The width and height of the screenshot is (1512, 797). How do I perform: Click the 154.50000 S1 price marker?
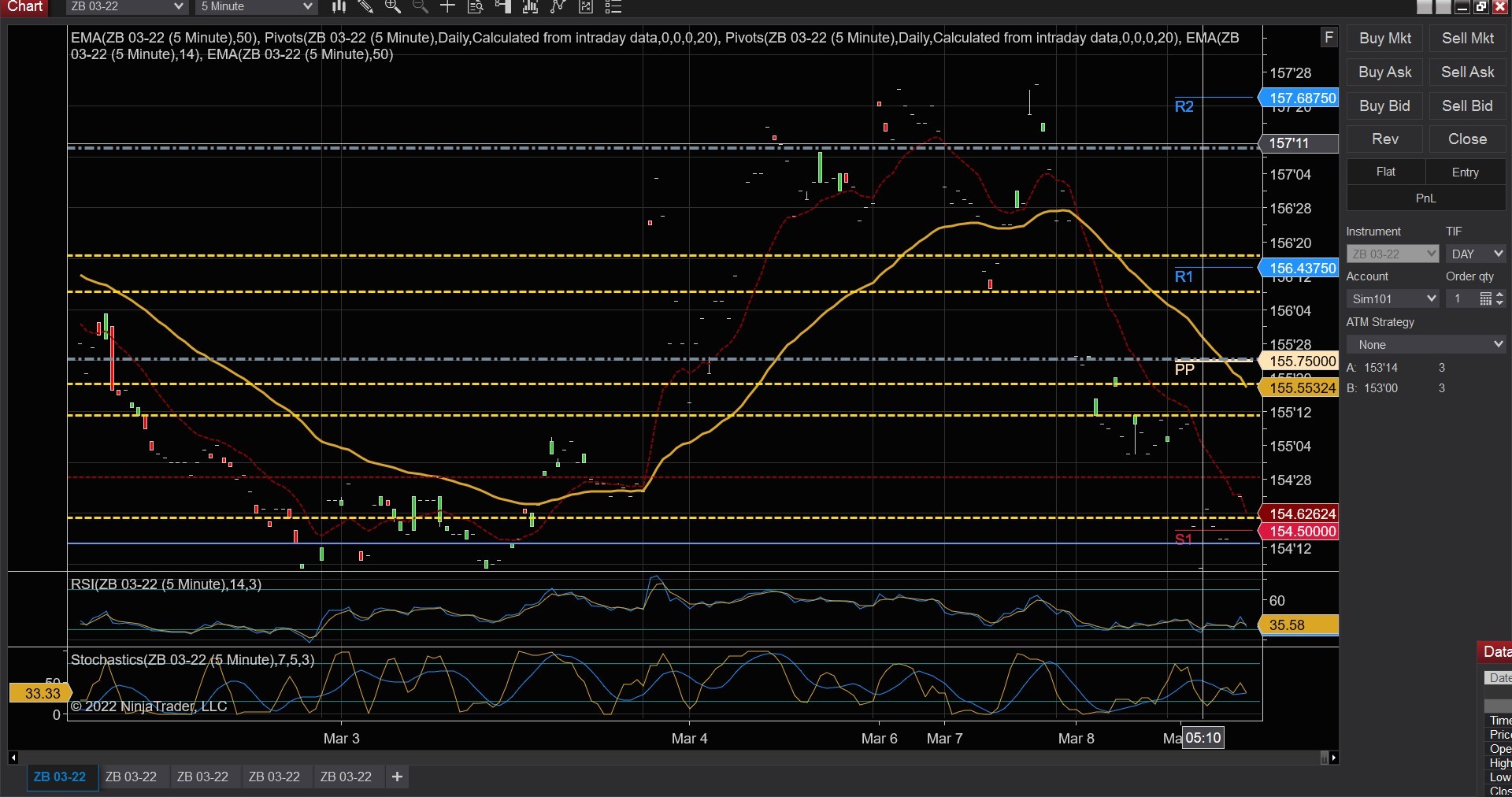point(1299,532)
